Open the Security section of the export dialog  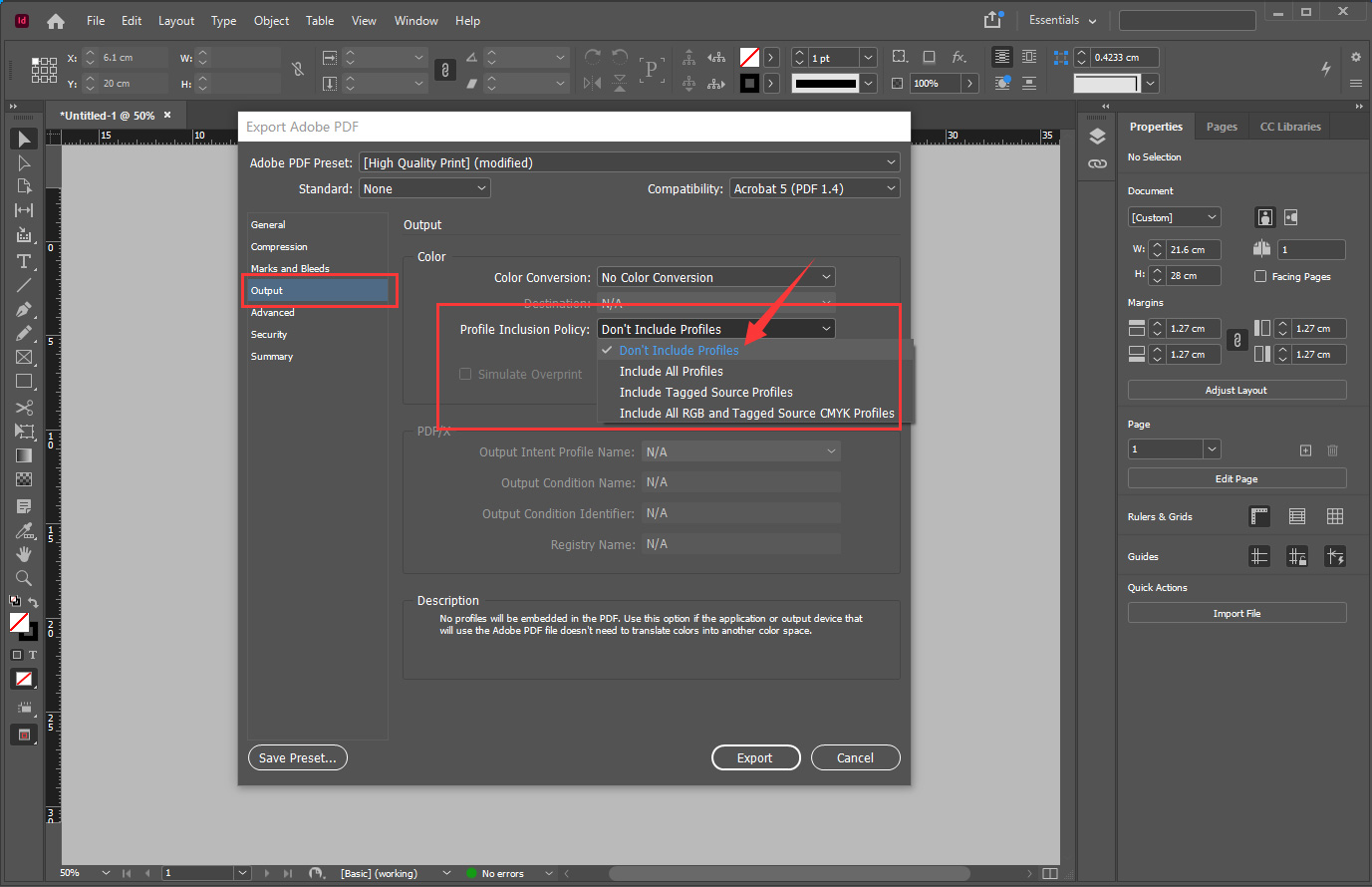[x=269, y=335]
